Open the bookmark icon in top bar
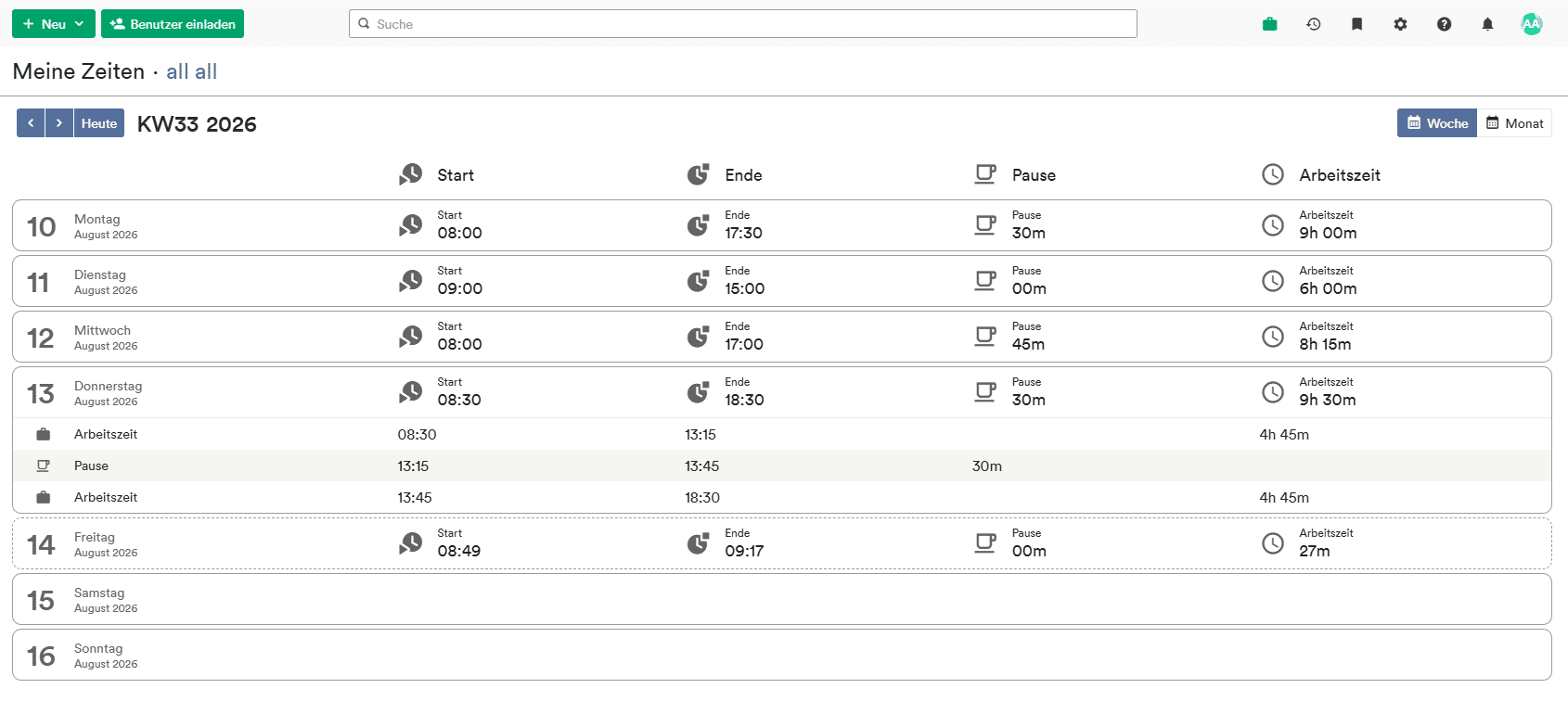The width and height of the screenshot is (1568, 714). (x=1357, y=24)
